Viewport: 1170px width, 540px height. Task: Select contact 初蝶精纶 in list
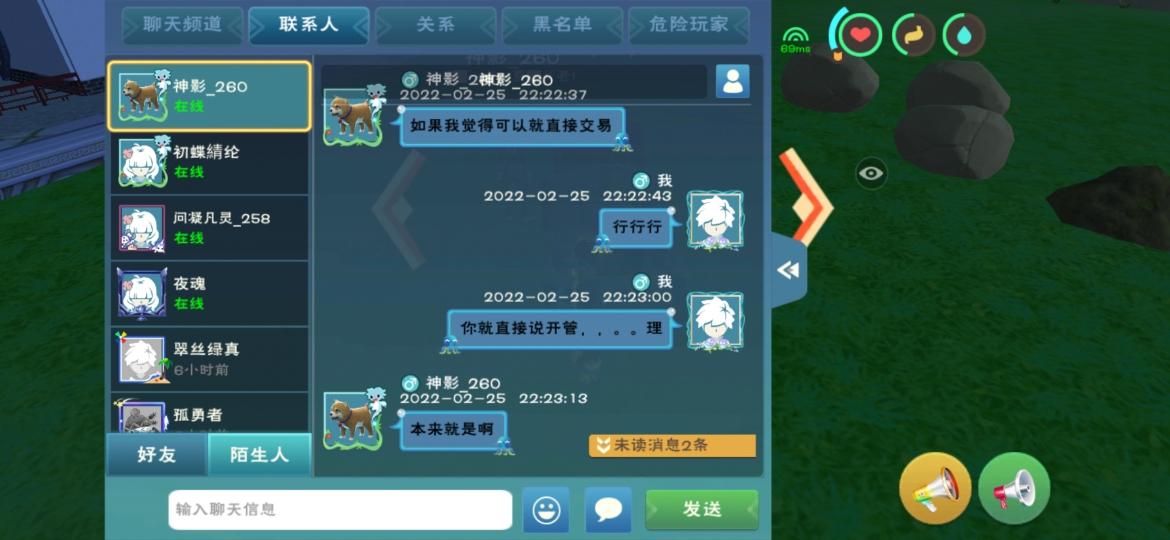pos(209,162)
